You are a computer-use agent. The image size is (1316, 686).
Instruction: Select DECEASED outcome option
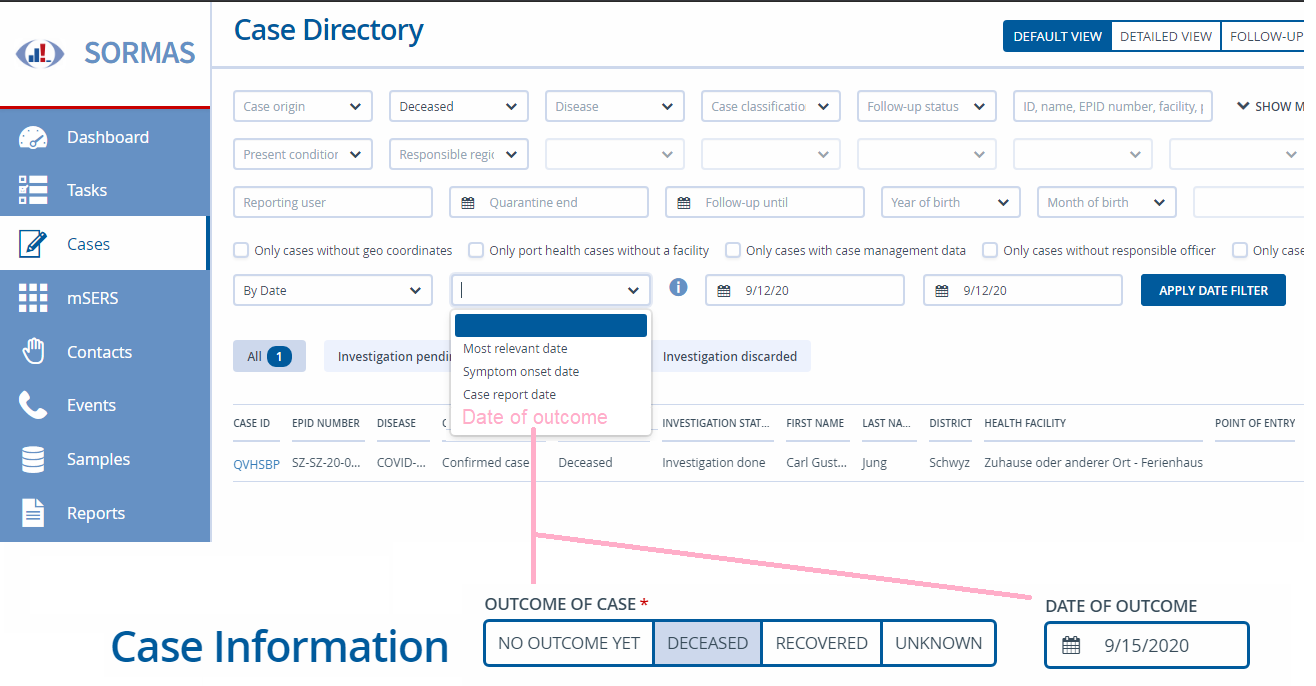pyautogui.click(x=708, y=643)
